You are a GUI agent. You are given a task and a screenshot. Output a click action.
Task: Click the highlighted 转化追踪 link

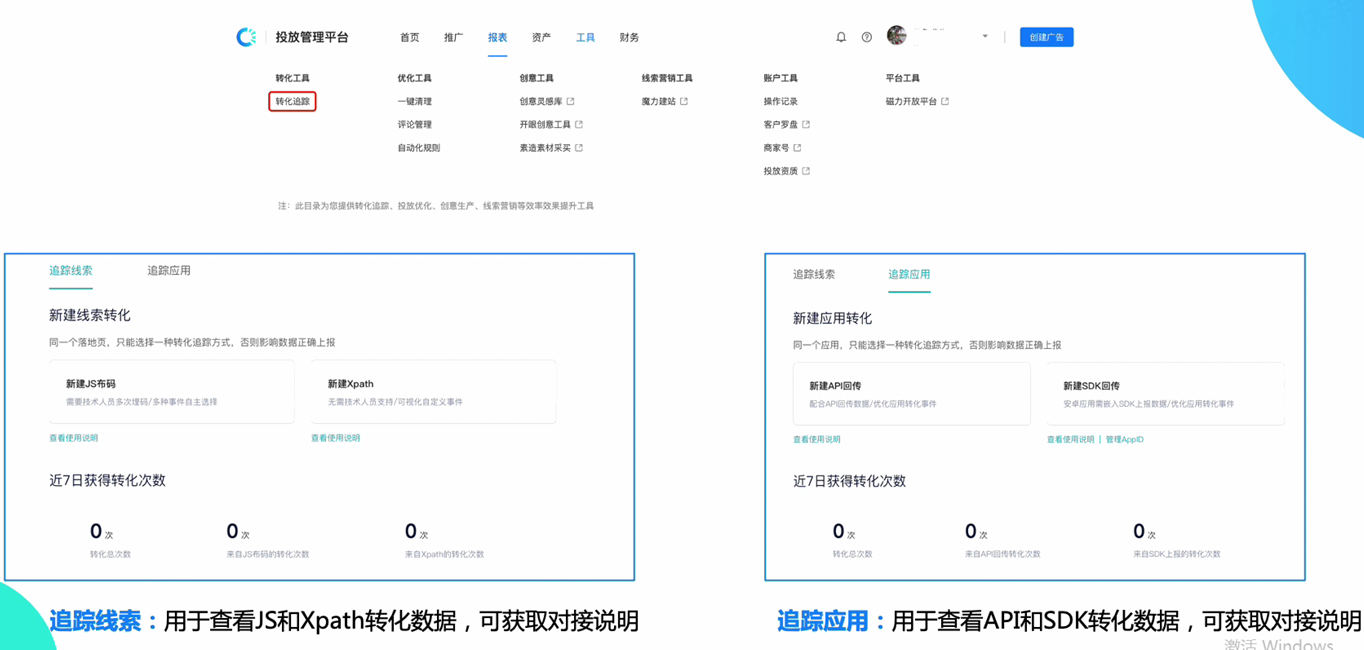pos(292,101)
